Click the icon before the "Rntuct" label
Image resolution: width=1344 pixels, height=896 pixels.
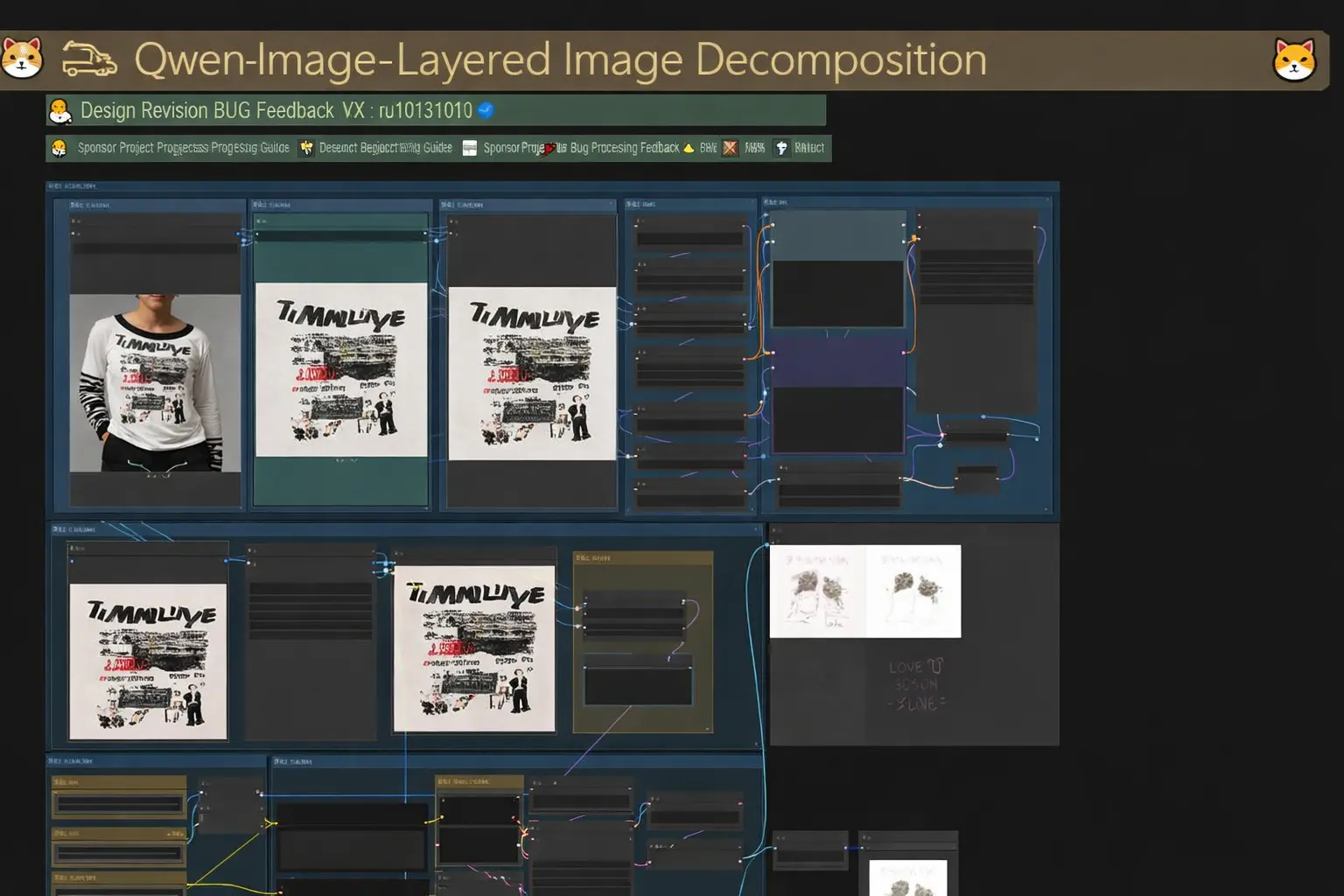781,148
